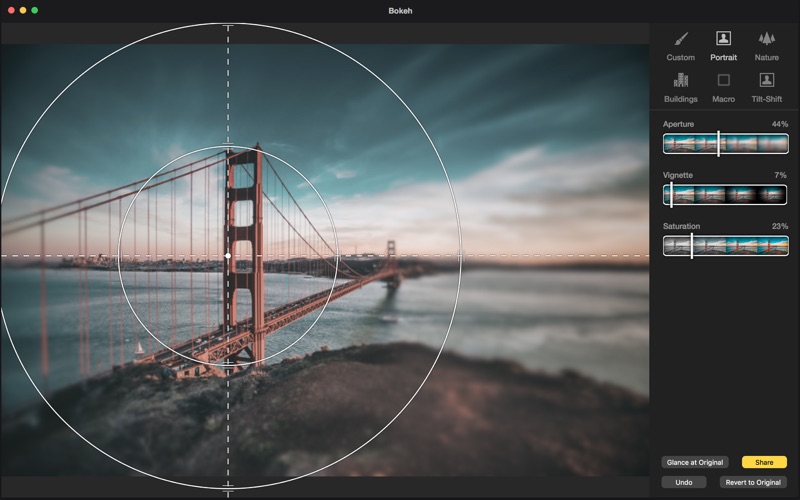Image resolution: width=800 pixels, height=500 pixels.
Task: Click the Aperture slider white handle
Action: pos(718,144)
